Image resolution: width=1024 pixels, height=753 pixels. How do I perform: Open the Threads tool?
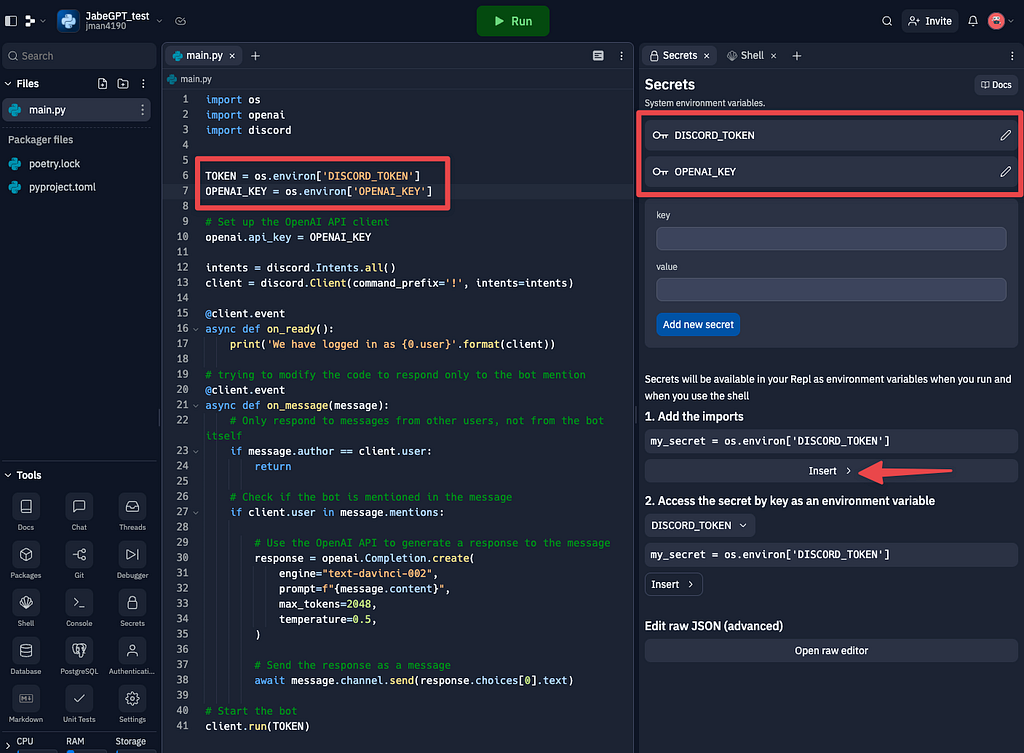tap(132, 513)
